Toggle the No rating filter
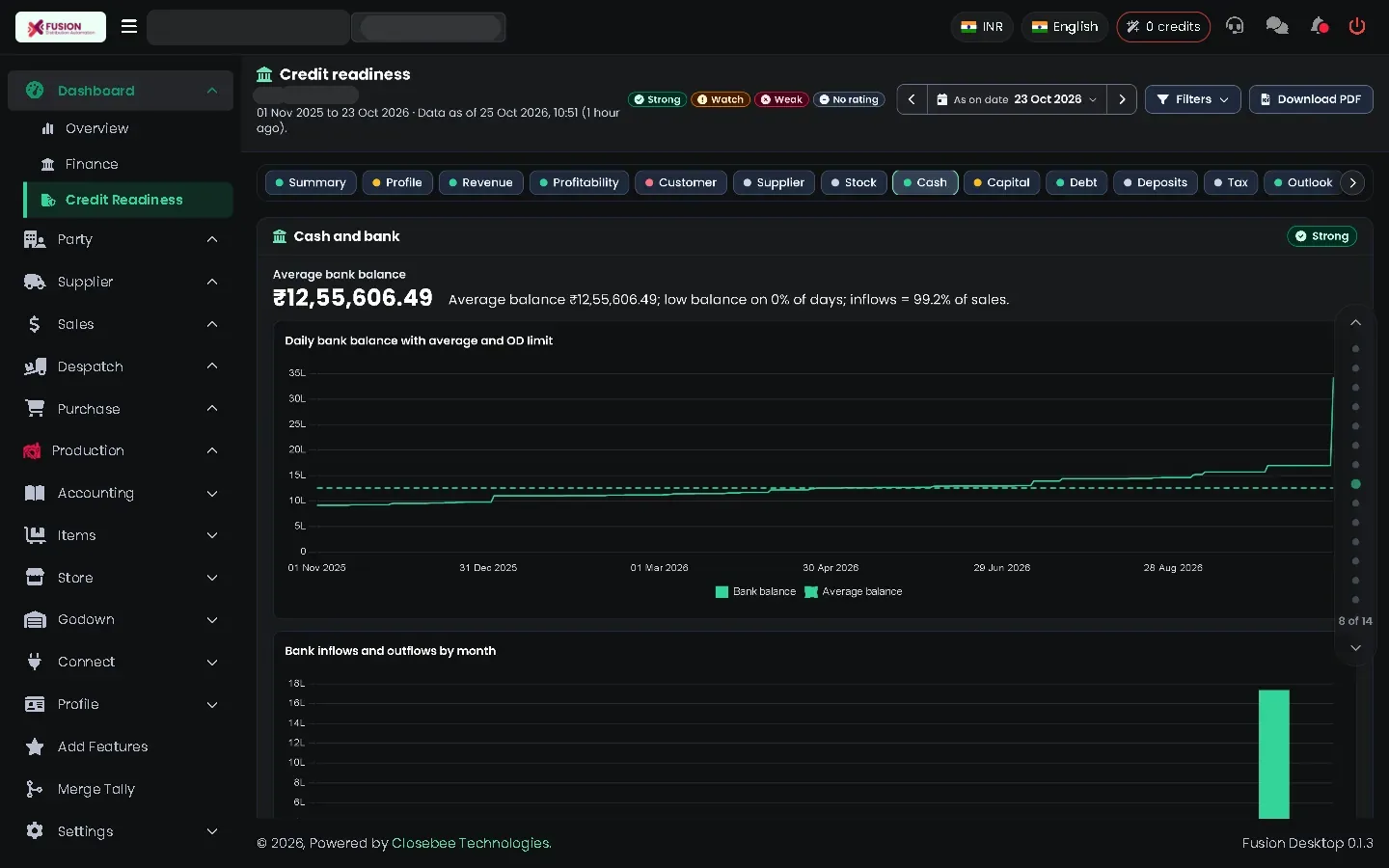 (849, 99)
